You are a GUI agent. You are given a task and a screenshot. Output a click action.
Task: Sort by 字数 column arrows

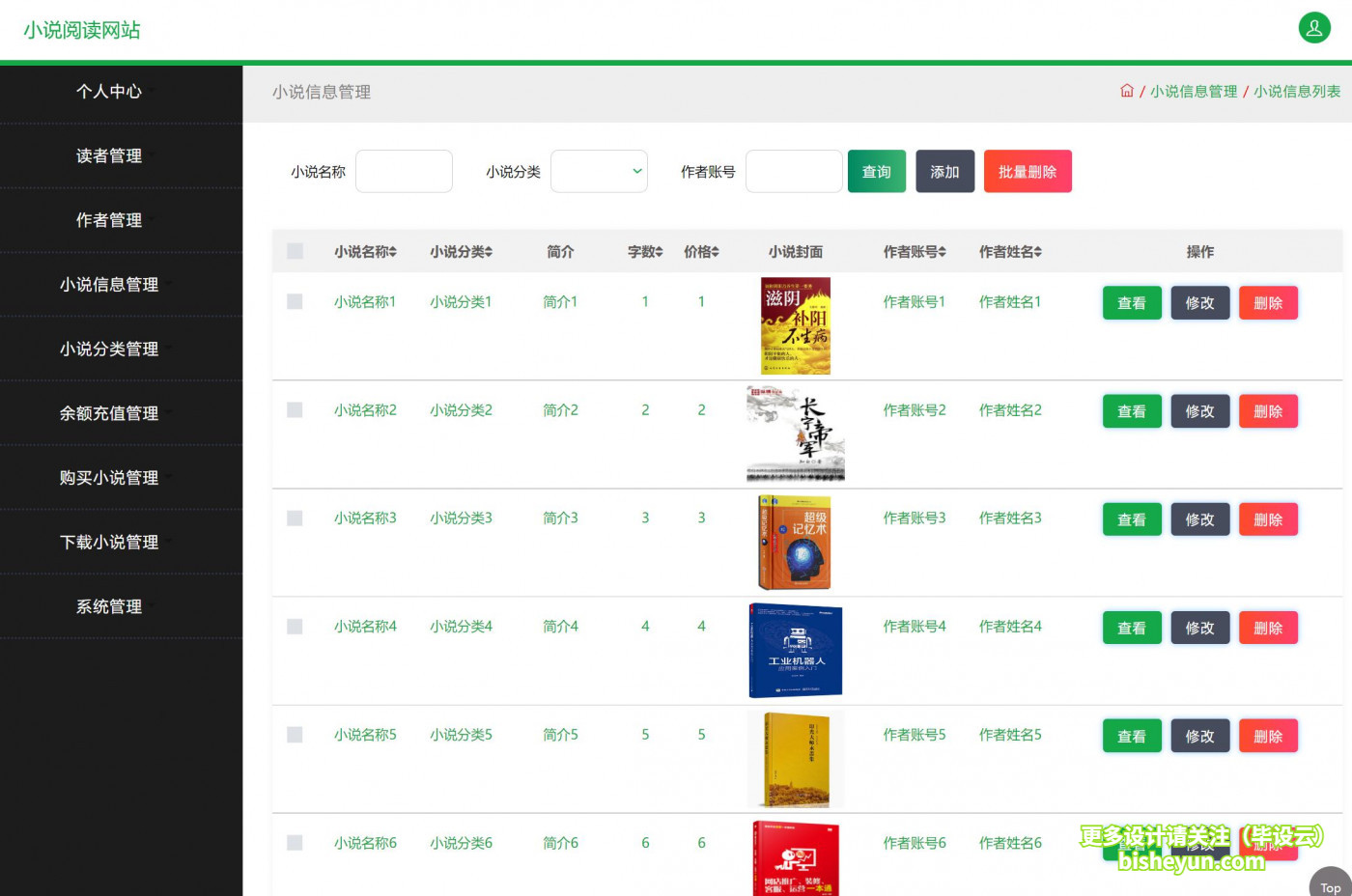(x=659, y=252)
